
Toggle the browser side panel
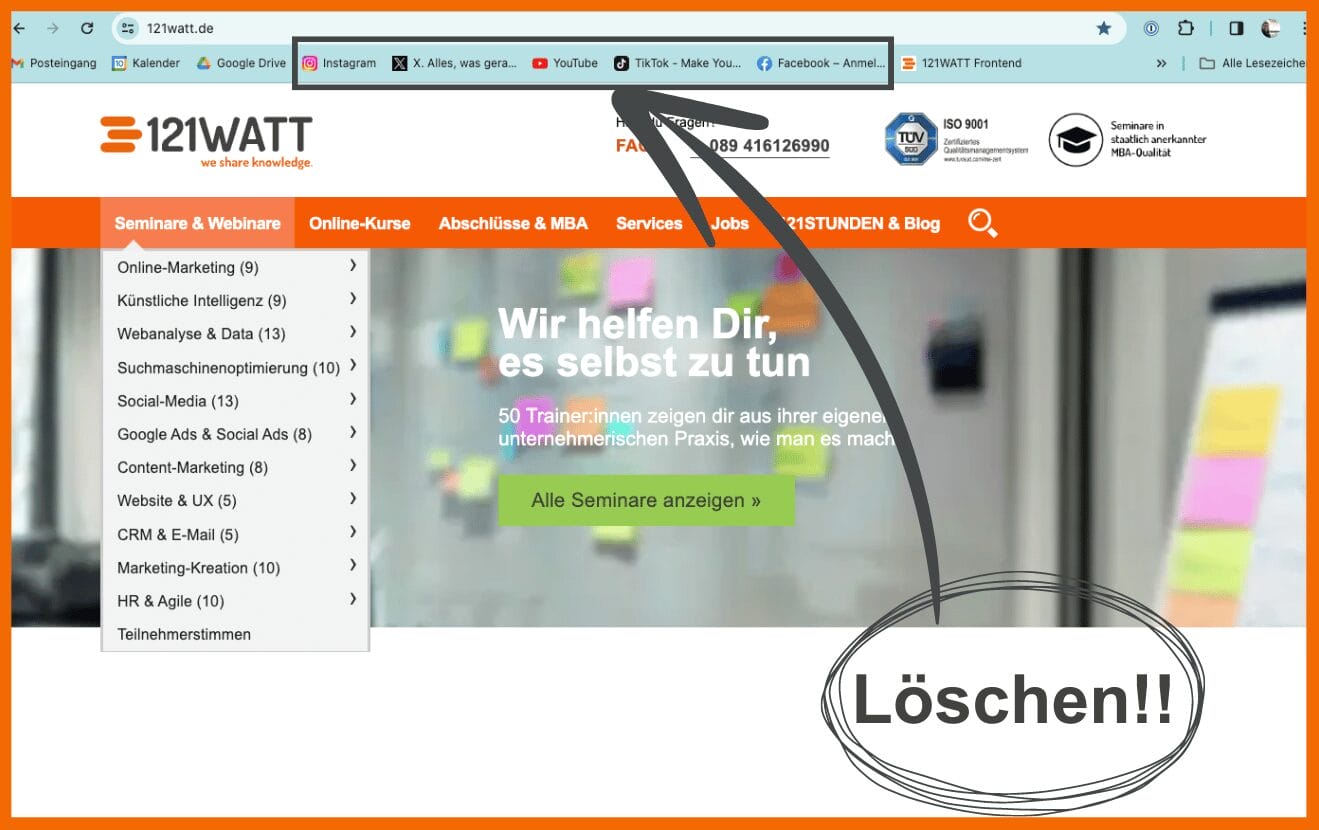click(1236, 28)
